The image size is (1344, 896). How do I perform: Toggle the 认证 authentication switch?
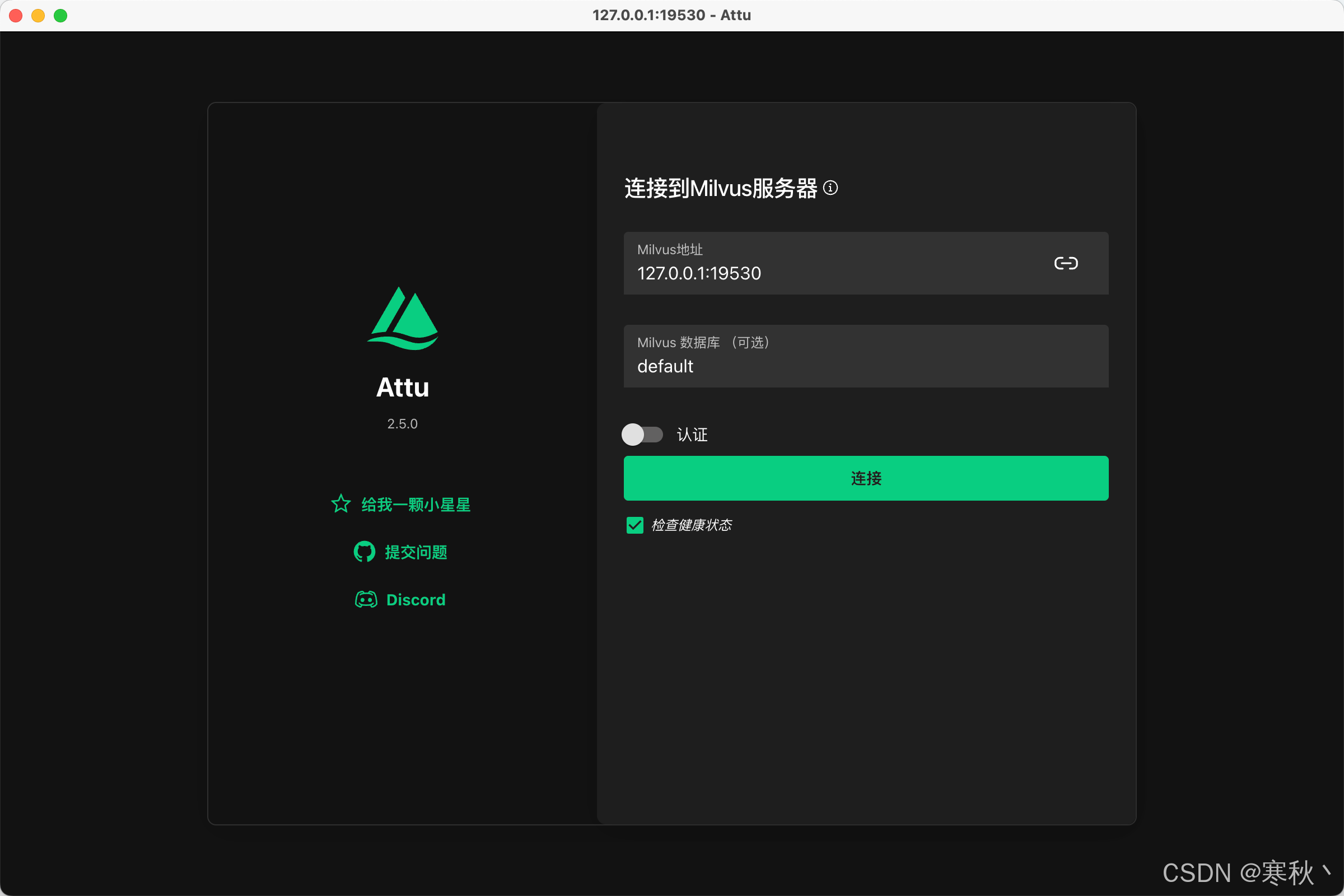tap(642, 435)
